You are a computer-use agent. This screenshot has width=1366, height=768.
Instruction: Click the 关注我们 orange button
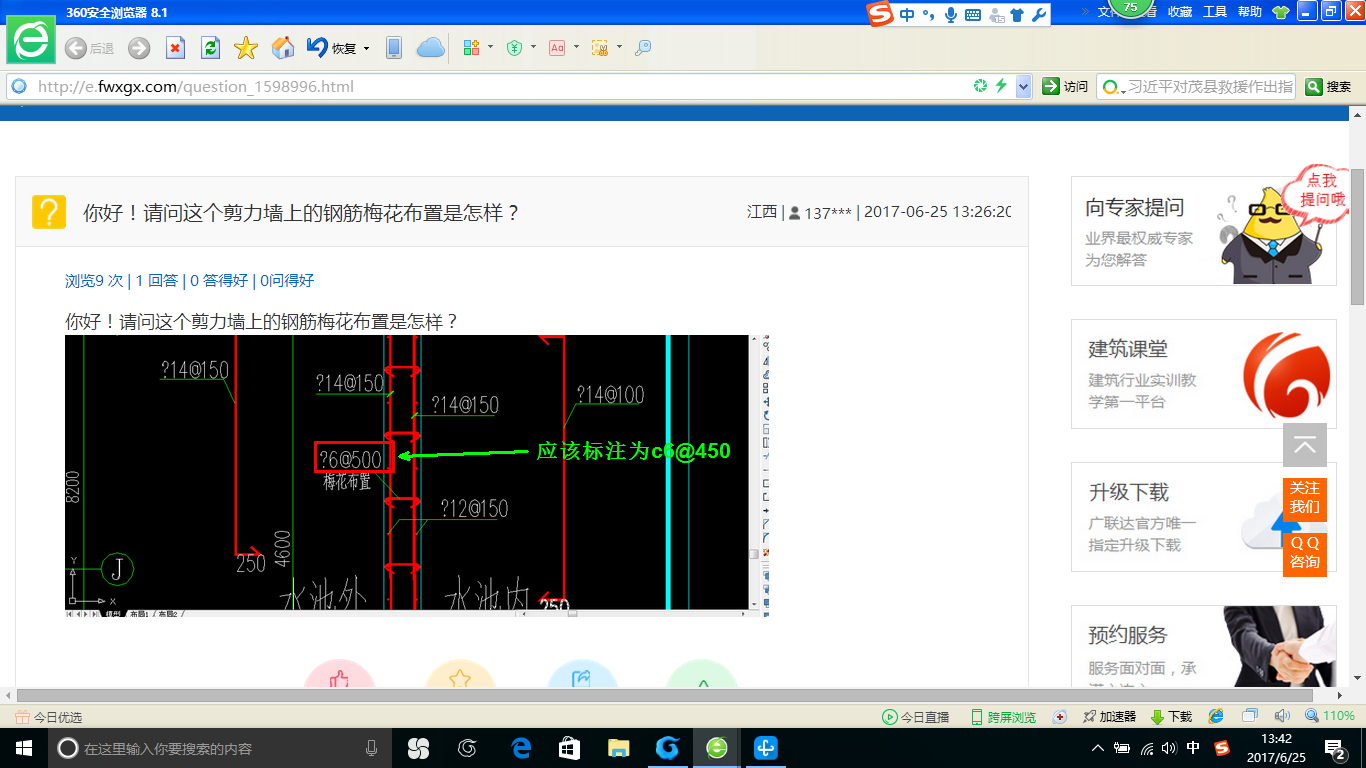click(x=1305, y=498)
